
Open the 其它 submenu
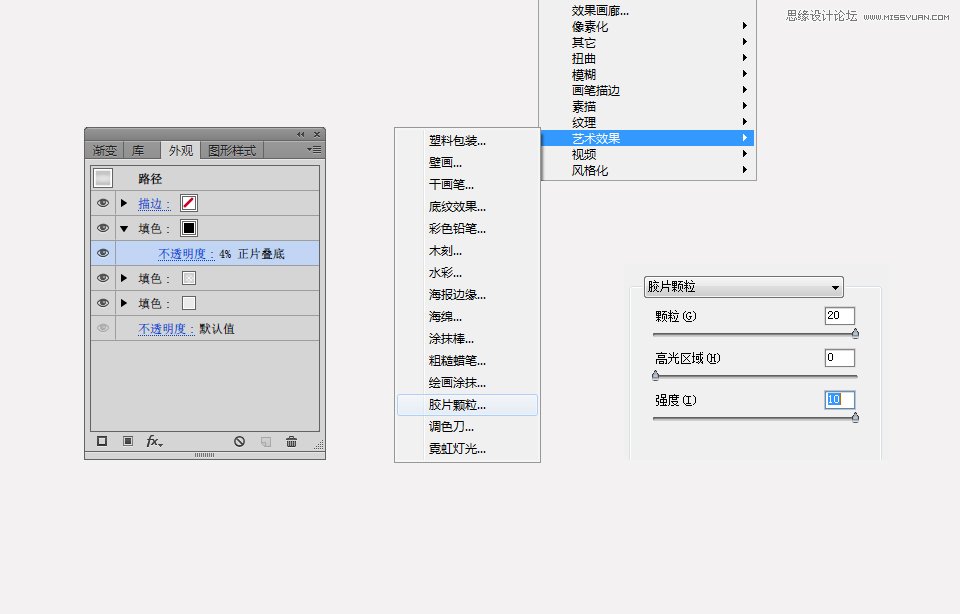coord(647,42)
